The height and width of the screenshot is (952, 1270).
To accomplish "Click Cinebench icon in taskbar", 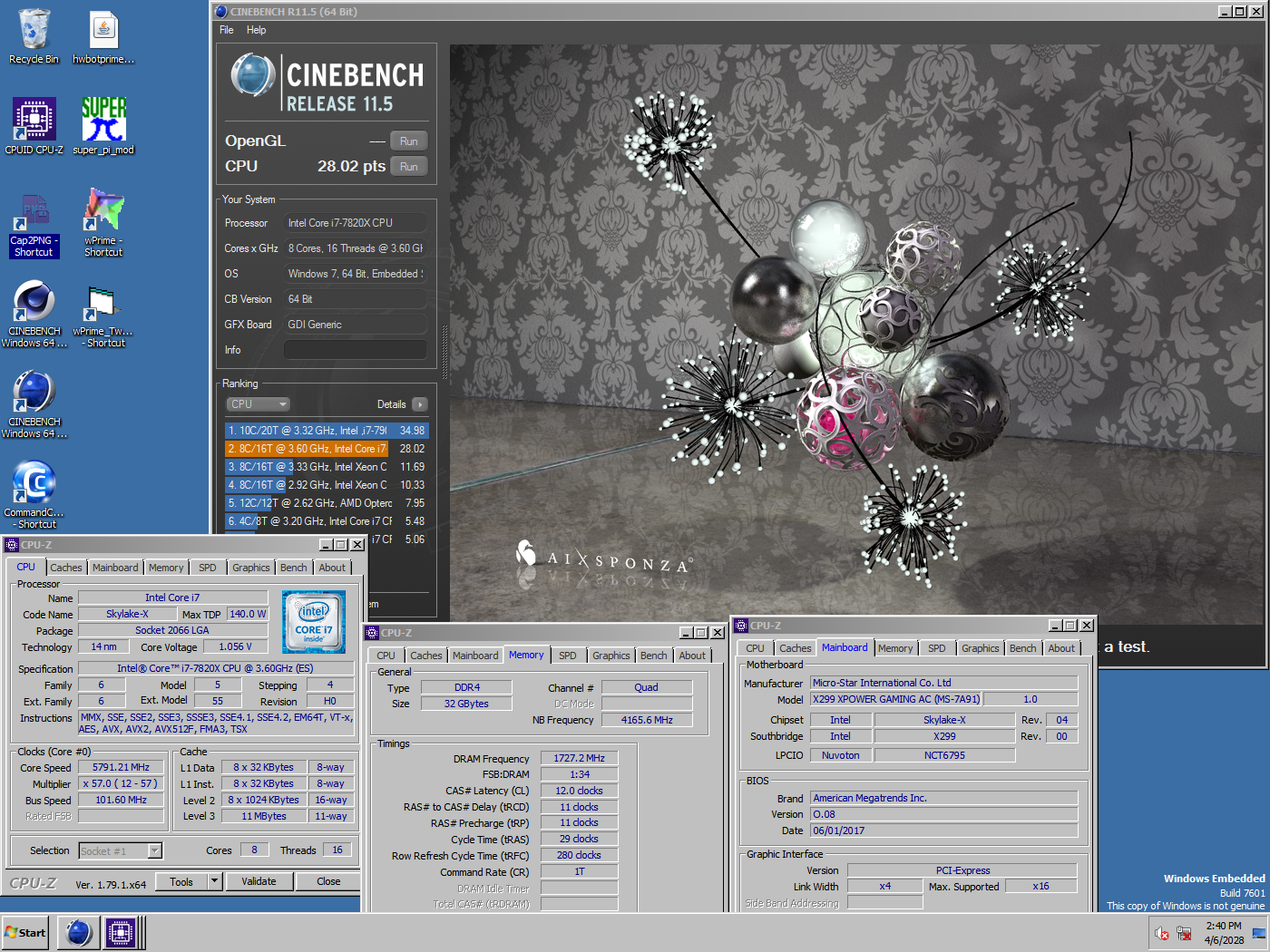I will pos(79,932).
